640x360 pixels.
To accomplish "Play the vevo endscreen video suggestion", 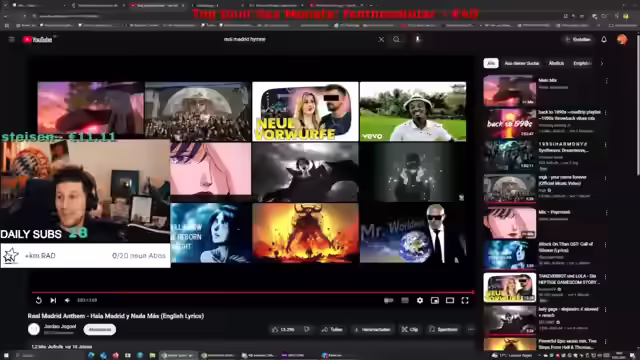I will pos(413,111).
